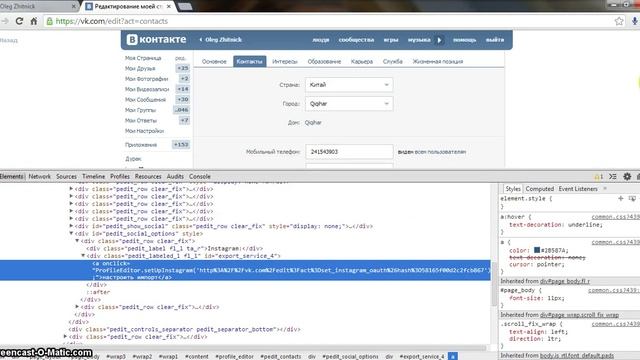This screenshot has width=640, height=360.
Task: Open Мои Фотографии in the sidebar
Action: (147, 79)
